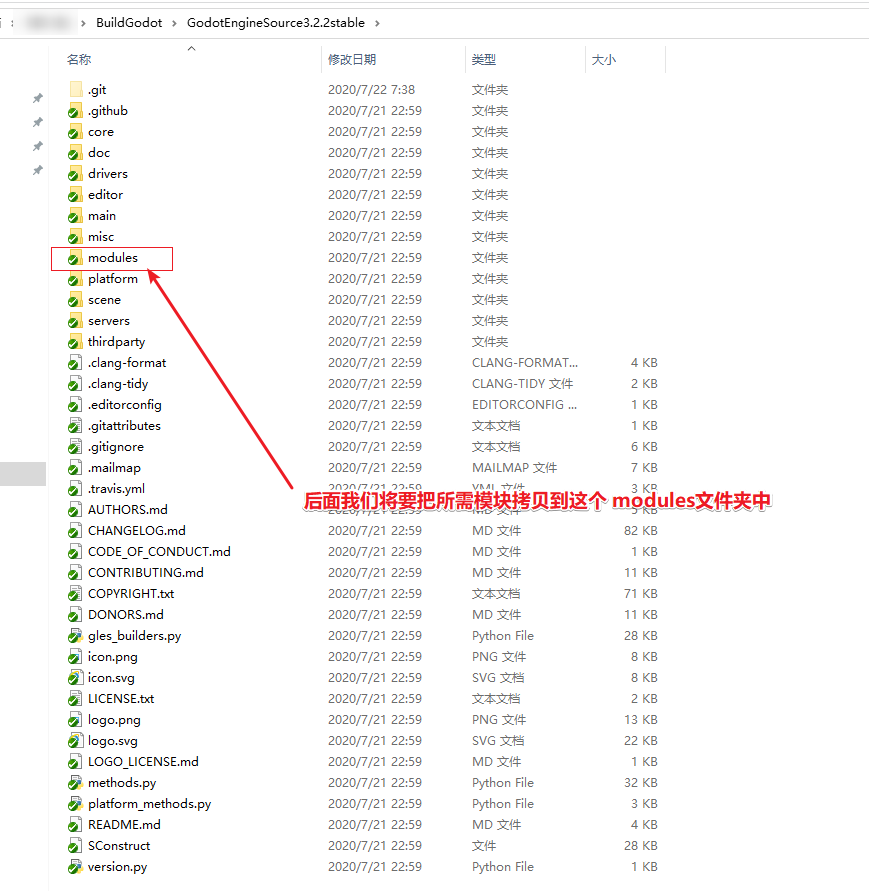869x891 pixels.
Task: Select the COPYRIGHT.txt file name
Action: point(131,594)
